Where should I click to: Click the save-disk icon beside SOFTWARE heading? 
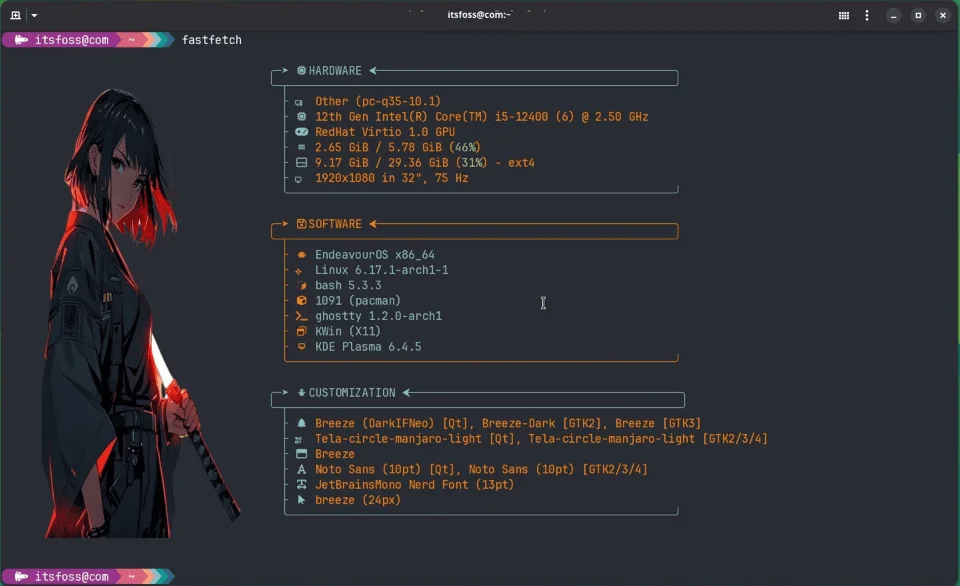coord(301,224)
